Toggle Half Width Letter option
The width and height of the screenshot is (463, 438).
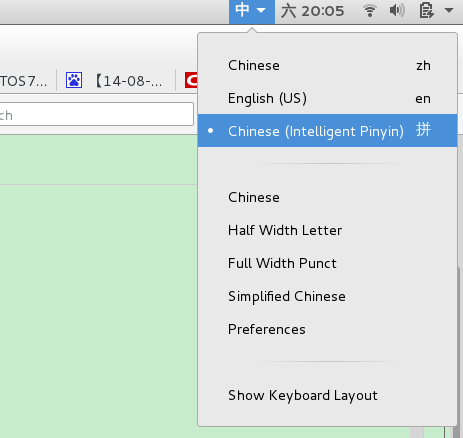[x=327, y=230]
